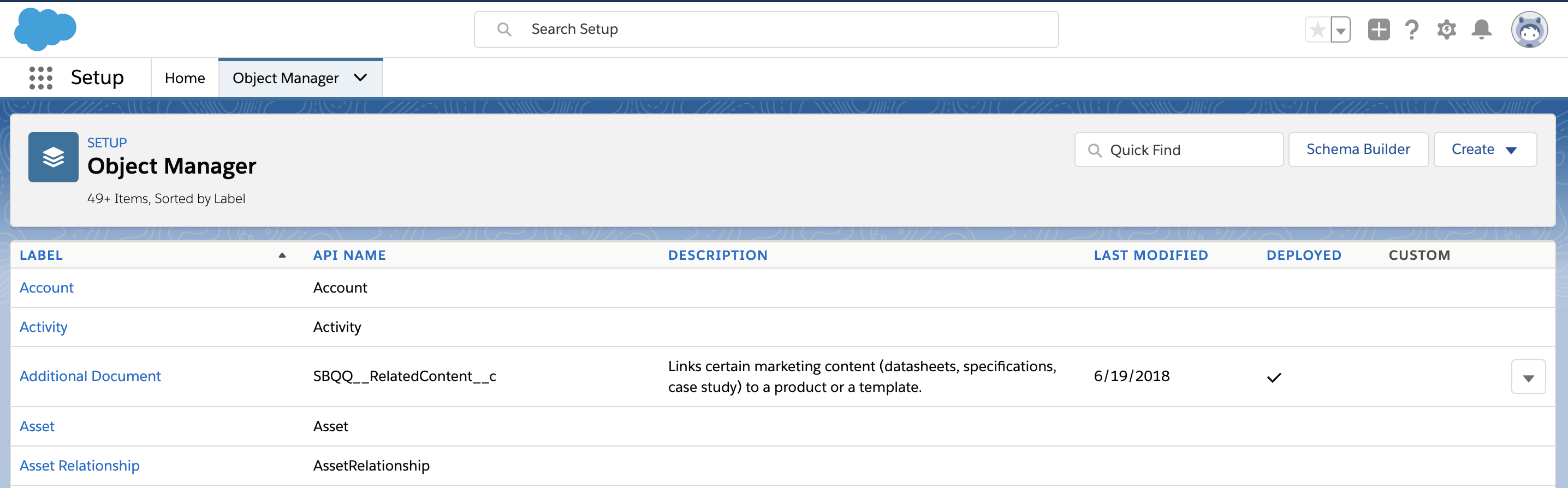Click the magnifier icon in Quick Find

pos(1095,150)
